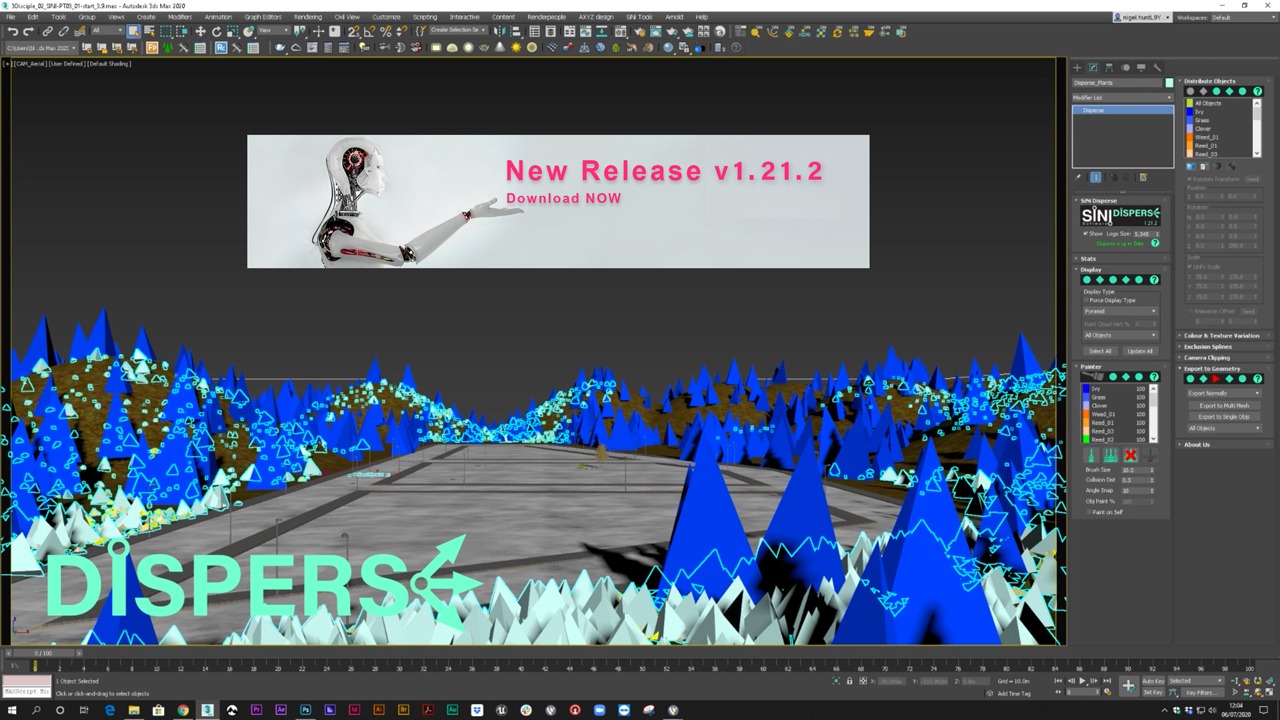
Task: Open the Graph Editors menu
Action: click(x=263, y=17)
